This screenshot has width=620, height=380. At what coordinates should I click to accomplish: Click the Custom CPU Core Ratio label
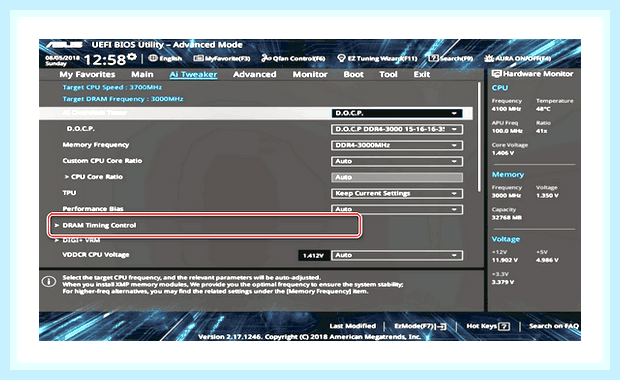[102, 161]
